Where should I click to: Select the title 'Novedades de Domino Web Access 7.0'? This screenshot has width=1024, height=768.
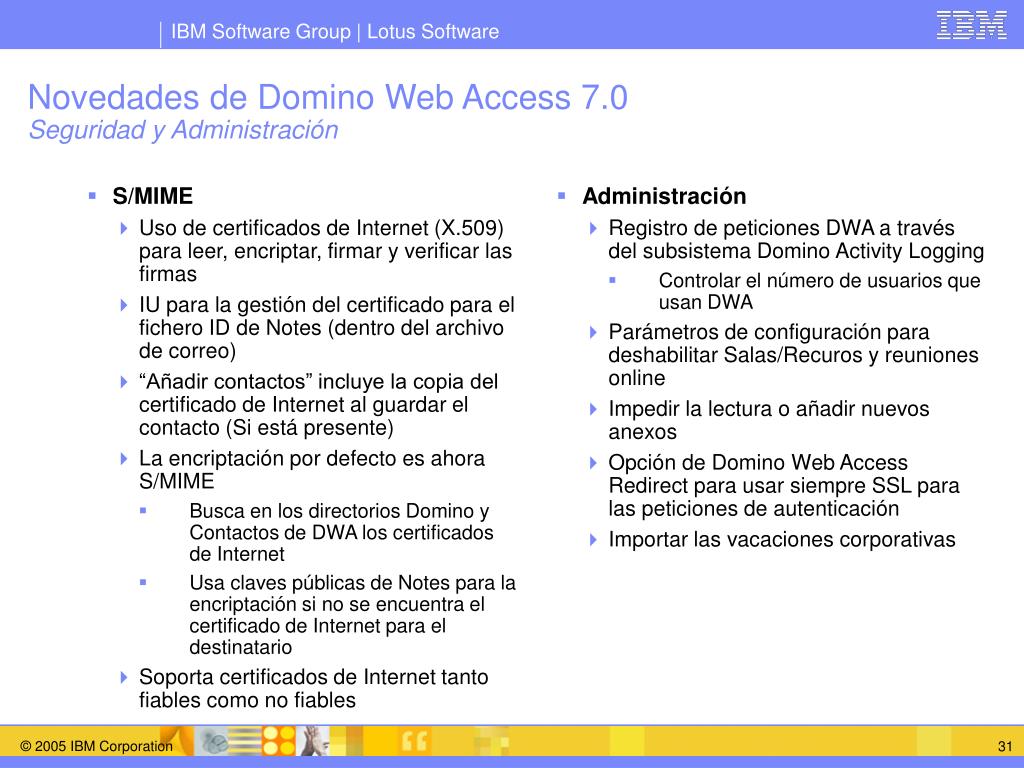328,97
